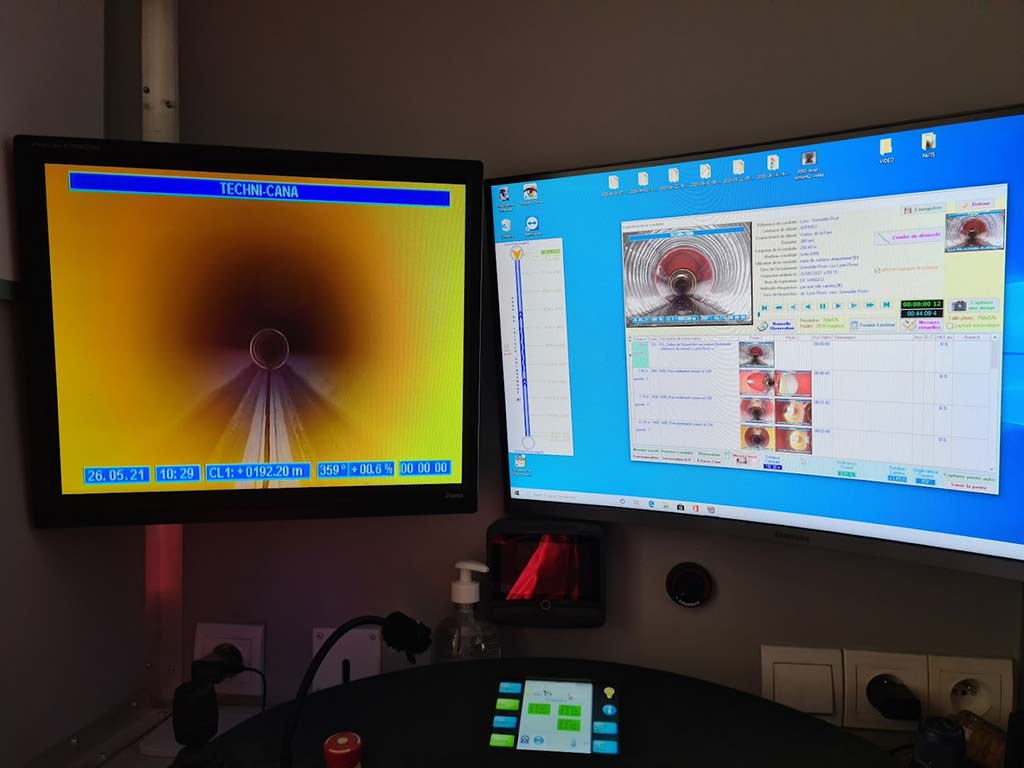Toggle checkbox below Courbe de dénivelé
The image size is (1024, 768).
877,270
